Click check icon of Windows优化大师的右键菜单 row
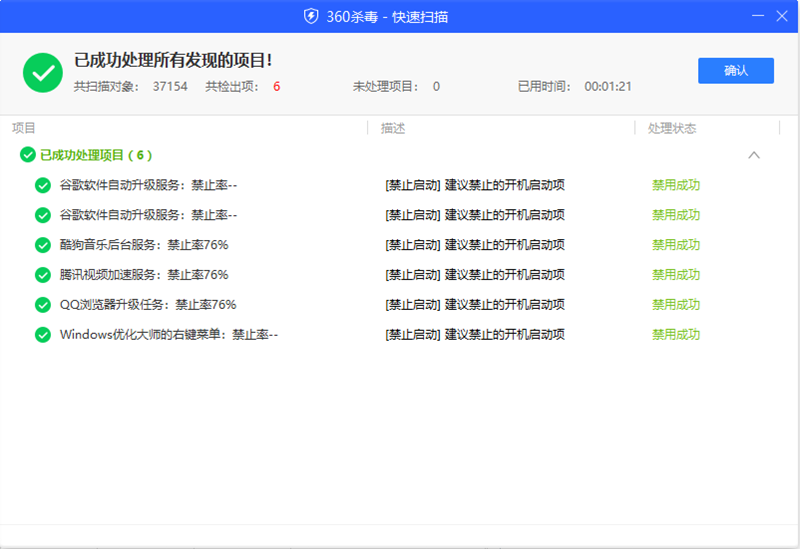Image resolution: width=800 pixels, height=549 pixels. pyautogui.click(x=43, y=335)
